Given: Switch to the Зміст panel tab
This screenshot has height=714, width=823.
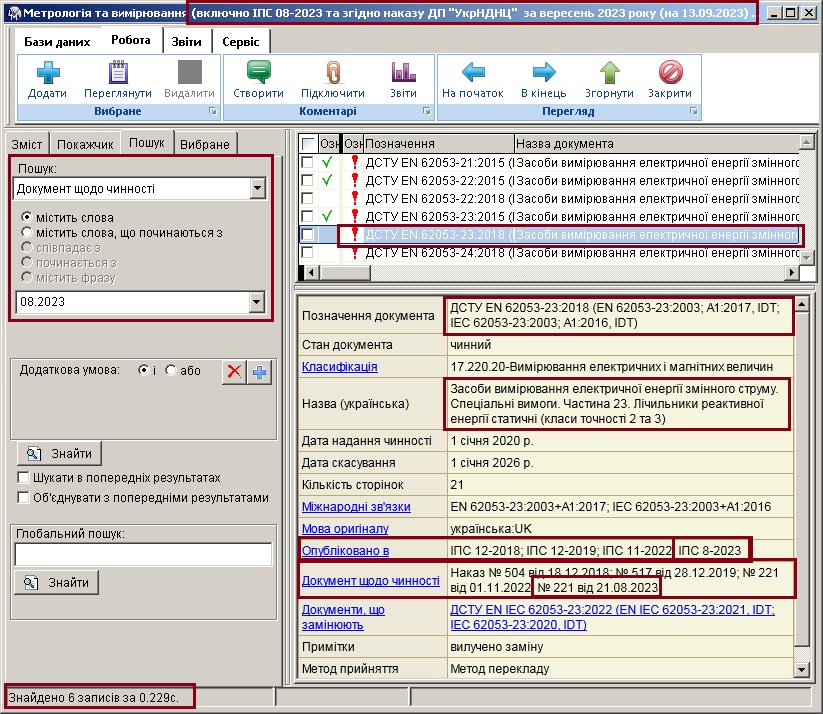Looking at the screenshot, I should [27, 144].
